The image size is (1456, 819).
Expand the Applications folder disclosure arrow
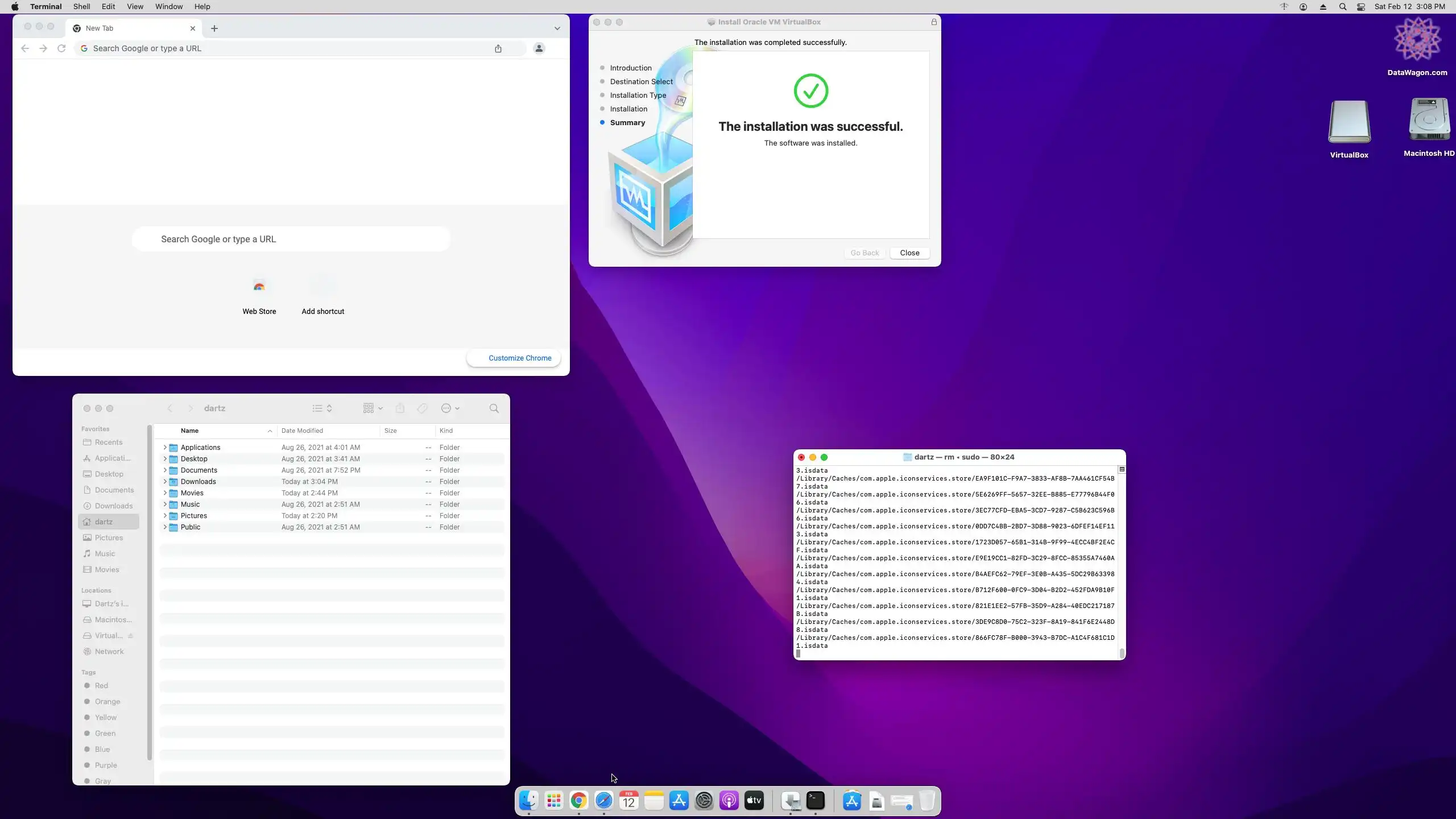(x=165, y=448)
